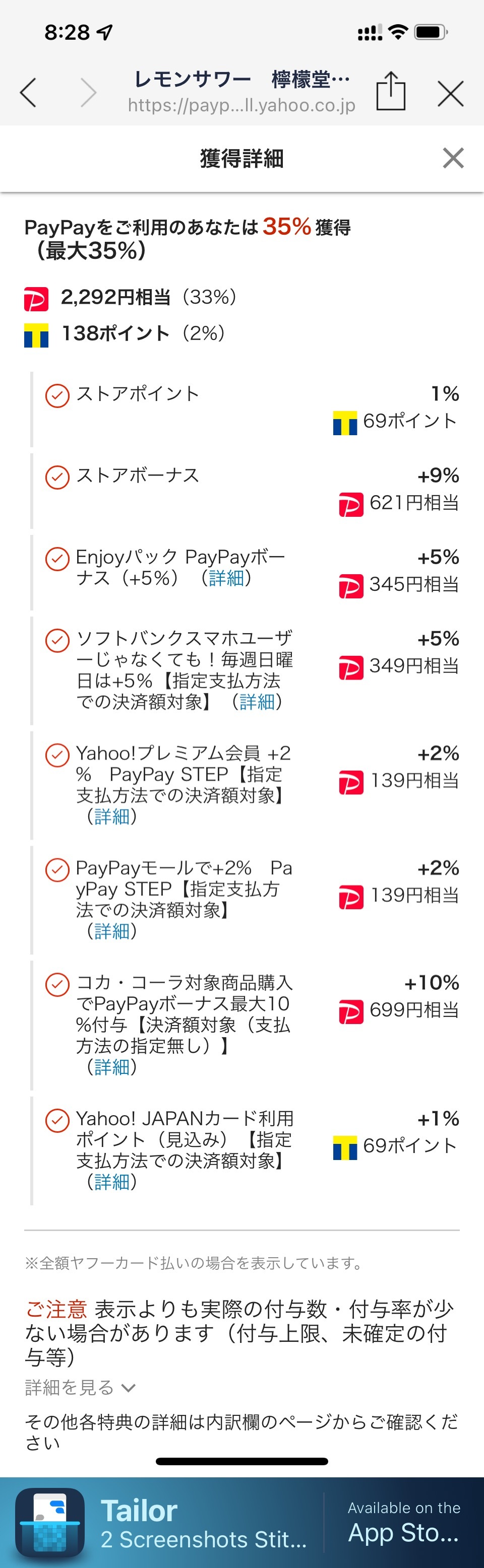Screen dimensions: 484x1568
Task: Toggle the コカ・コーラ対象商品 check circle
Action: (57, 984)
